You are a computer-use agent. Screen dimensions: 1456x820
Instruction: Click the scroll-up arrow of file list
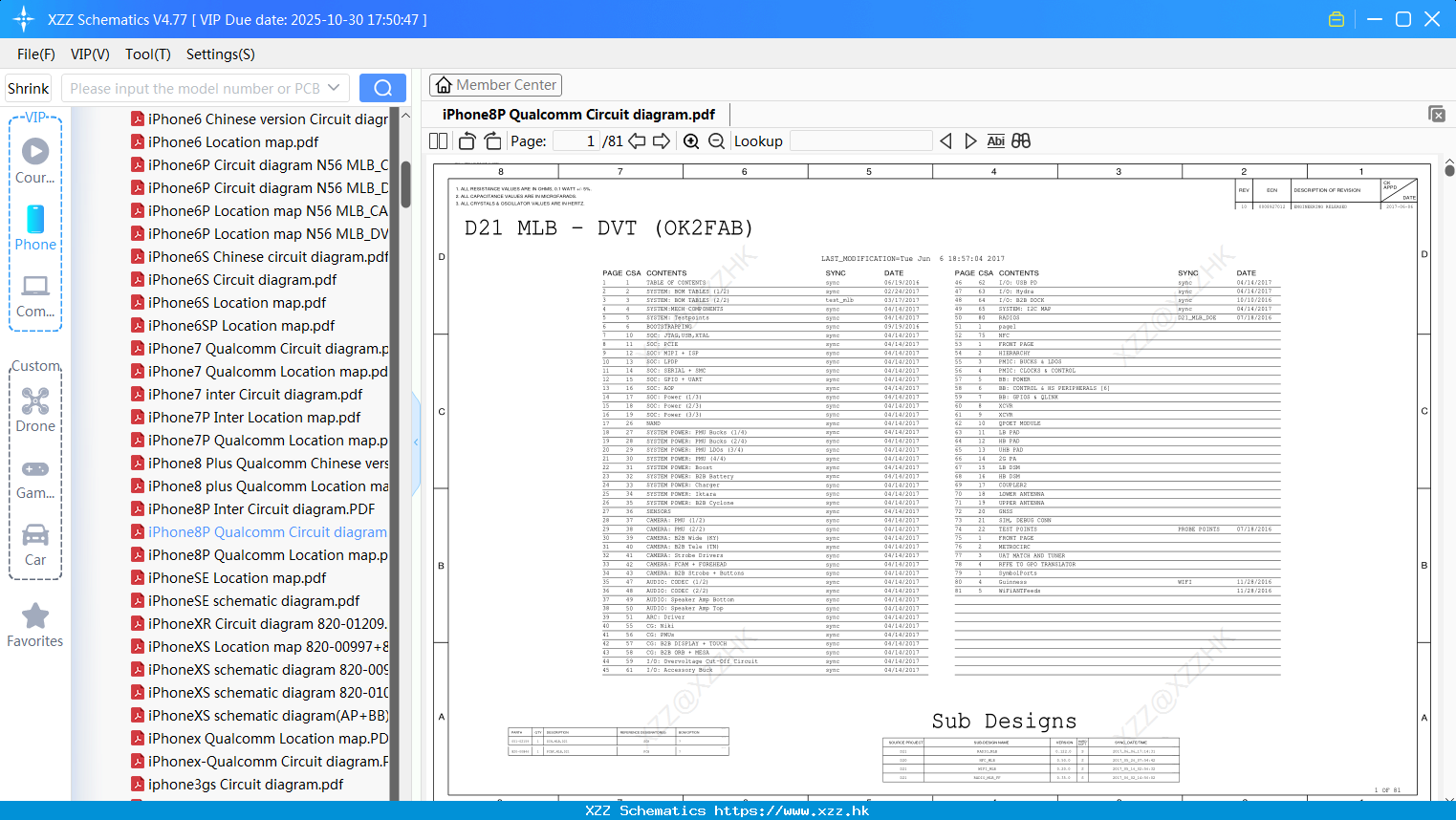point(405,115)
